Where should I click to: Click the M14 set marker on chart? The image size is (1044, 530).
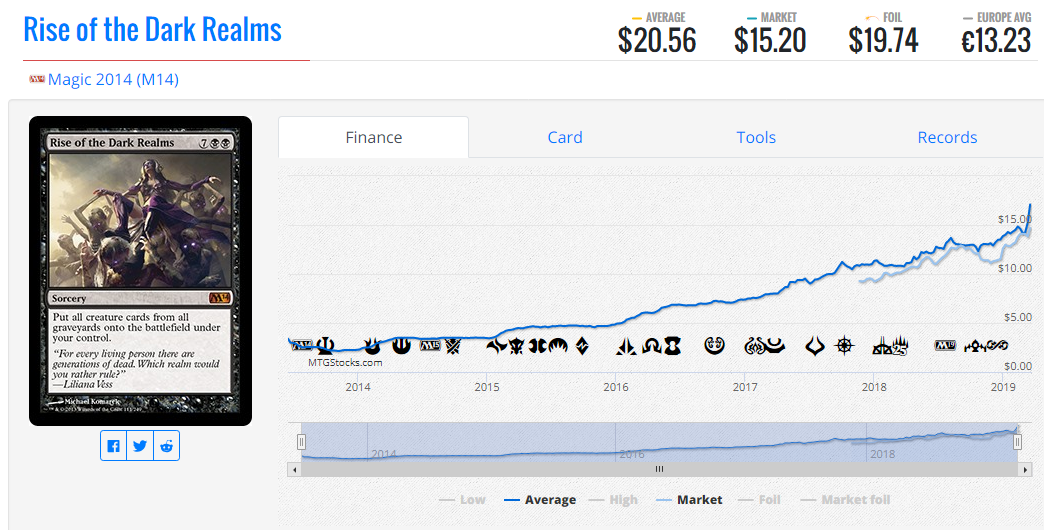[302, 346]
